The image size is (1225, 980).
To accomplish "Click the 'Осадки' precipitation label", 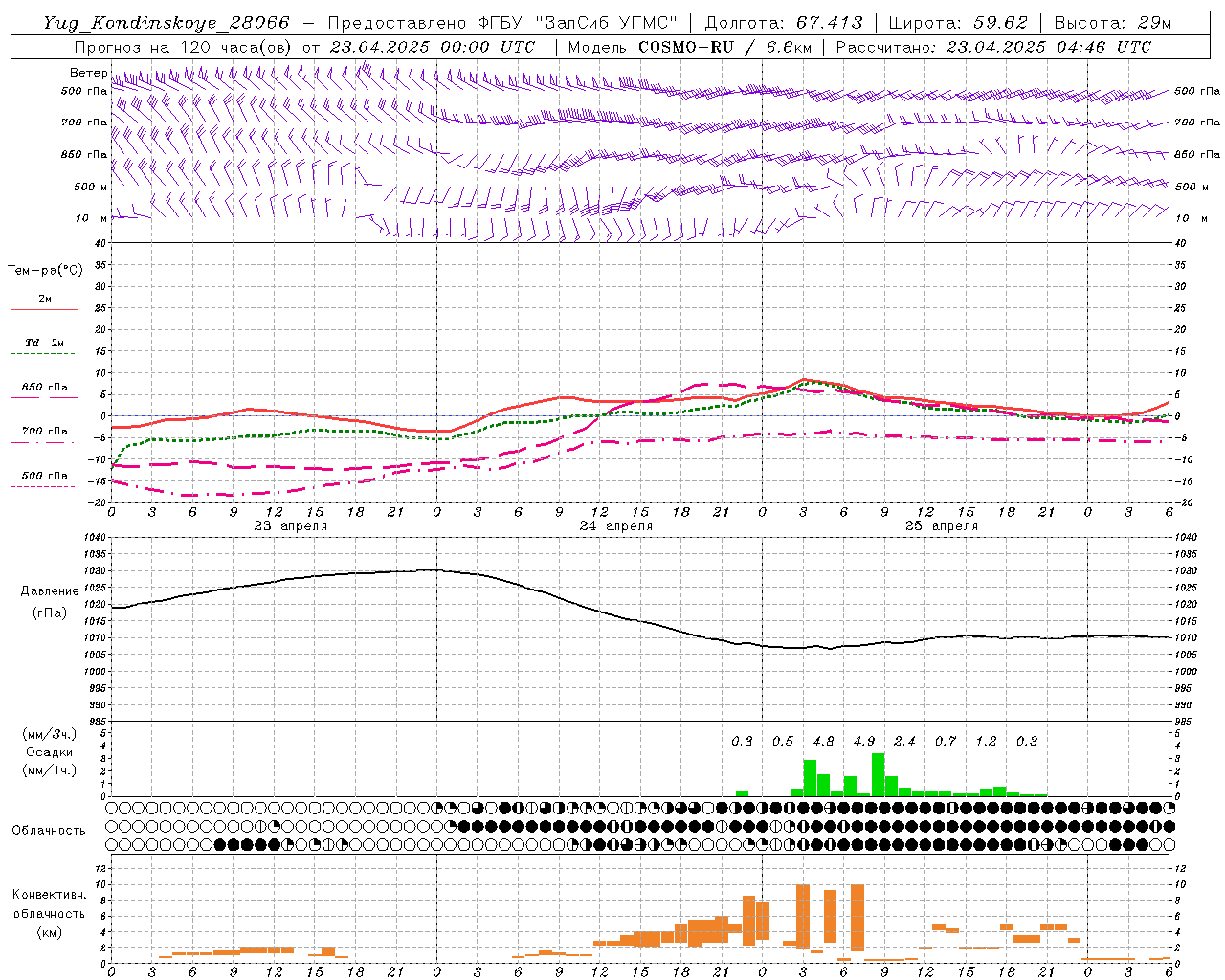I will (x=50, y=752).
